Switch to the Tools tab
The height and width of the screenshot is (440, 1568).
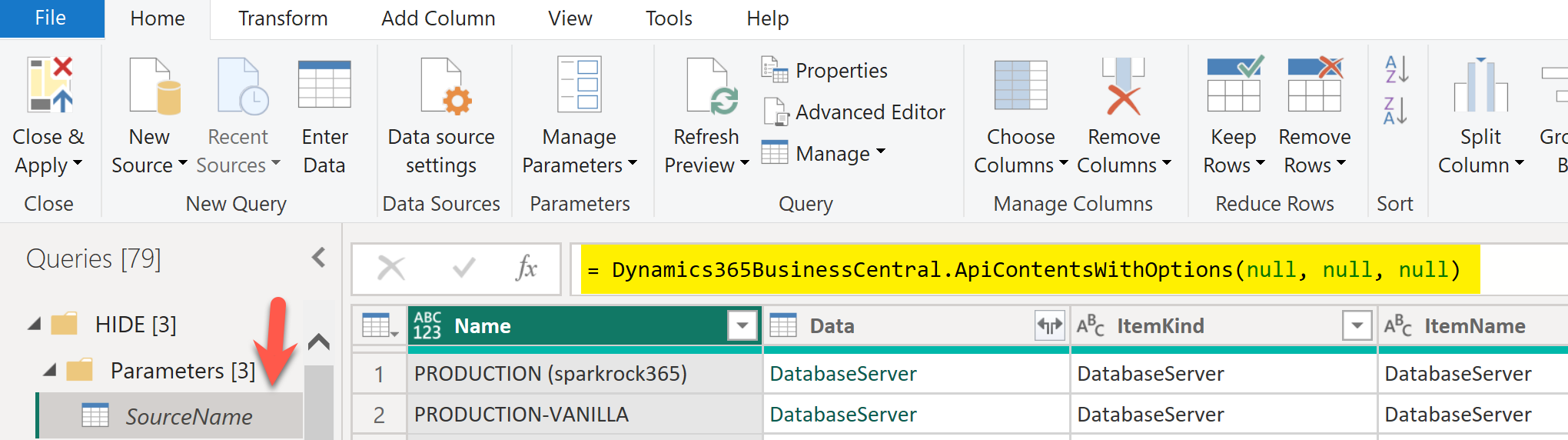[x=669, y=18]
